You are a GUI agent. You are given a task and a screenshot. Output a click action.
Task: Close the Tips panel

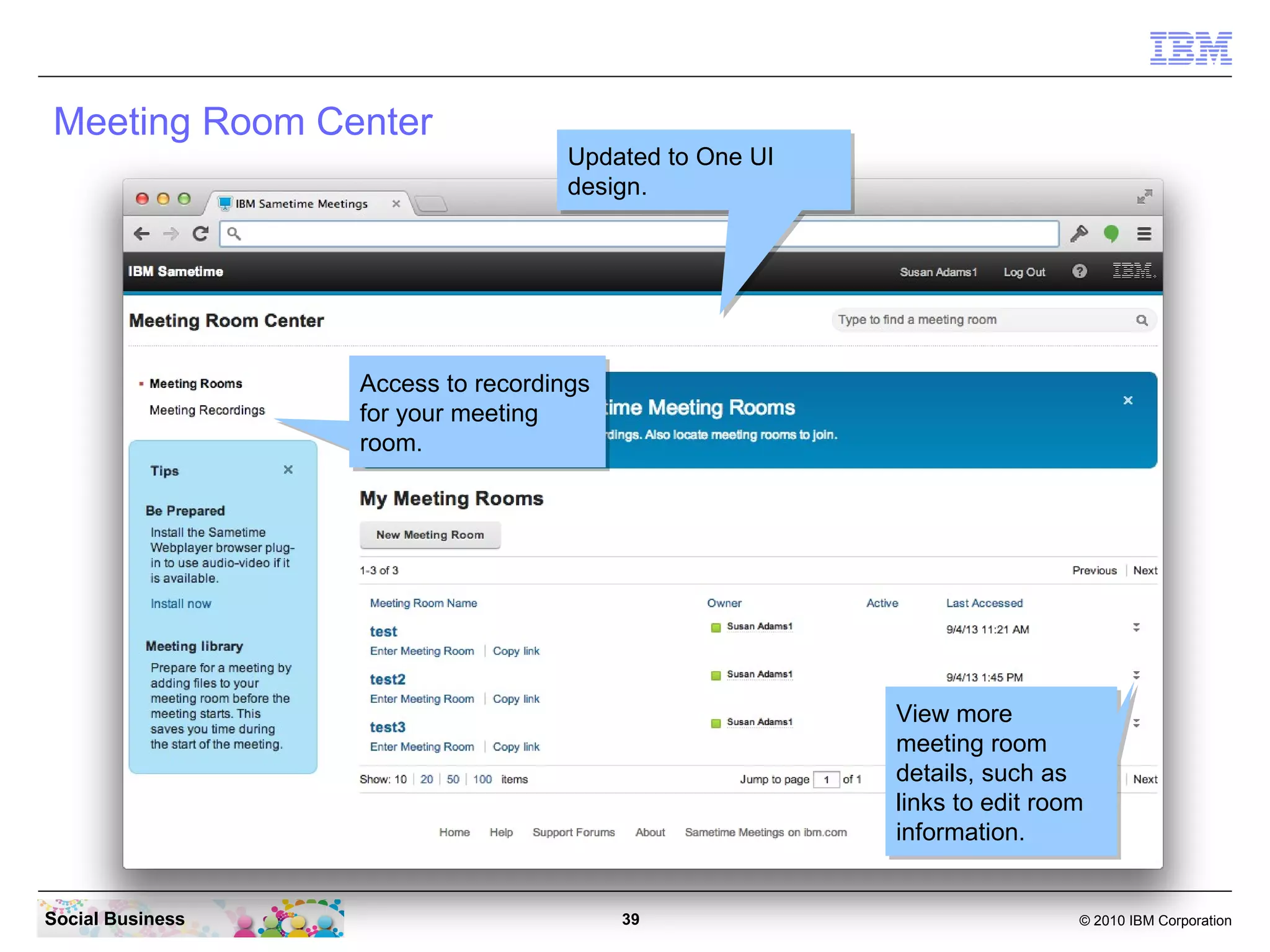(x=288, y=470)
